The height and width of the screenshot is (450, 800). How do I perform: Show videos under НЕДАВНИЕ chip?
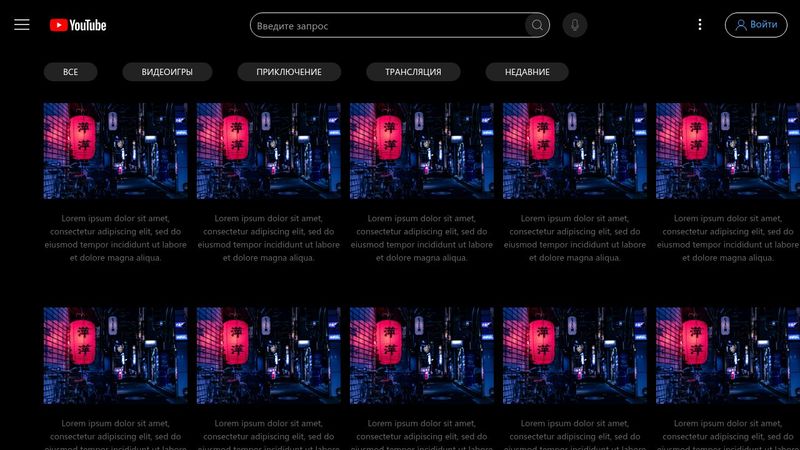[x=526, y=72]
